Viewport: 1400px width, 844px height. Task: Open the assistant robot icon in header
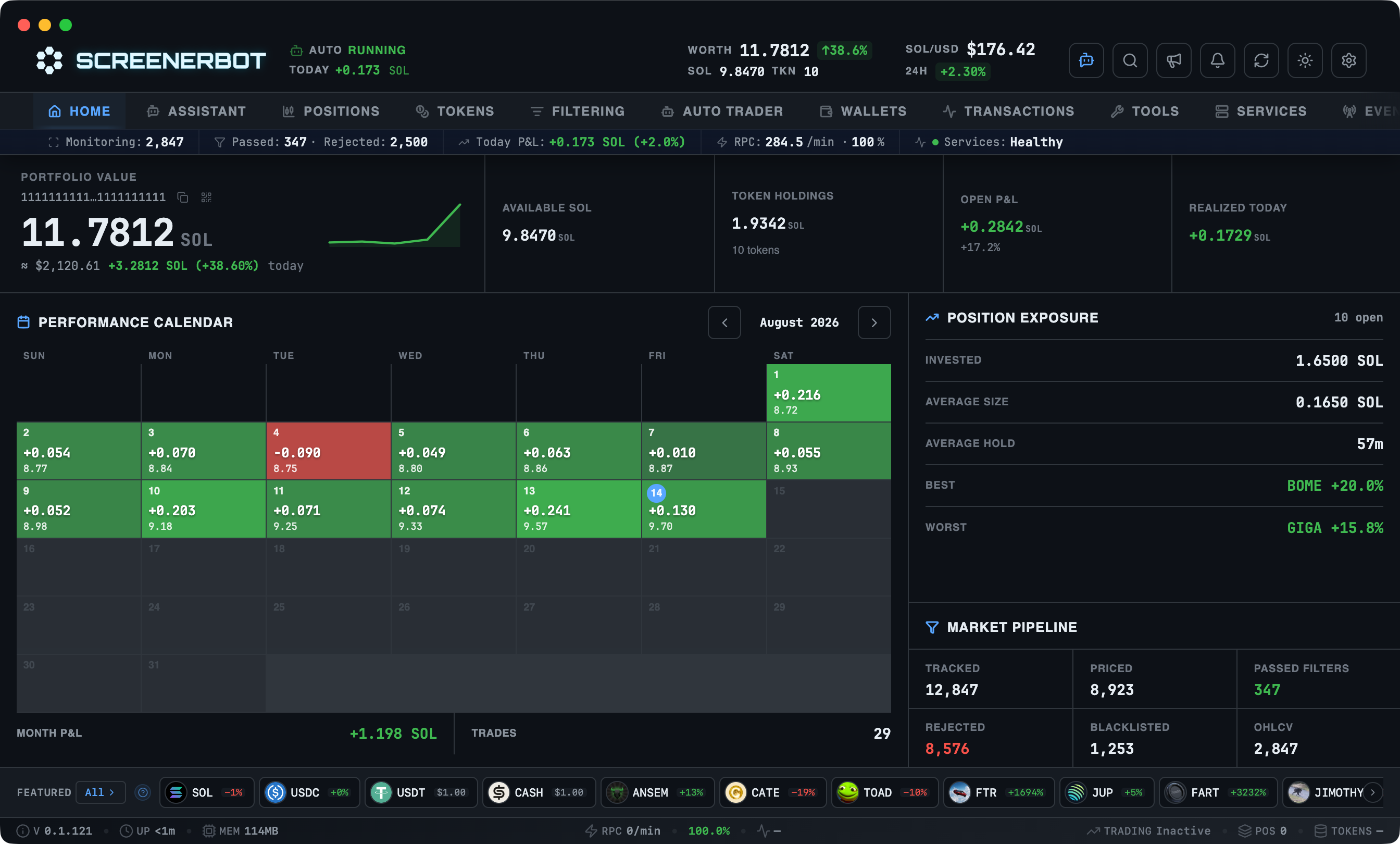point(1086,60)
